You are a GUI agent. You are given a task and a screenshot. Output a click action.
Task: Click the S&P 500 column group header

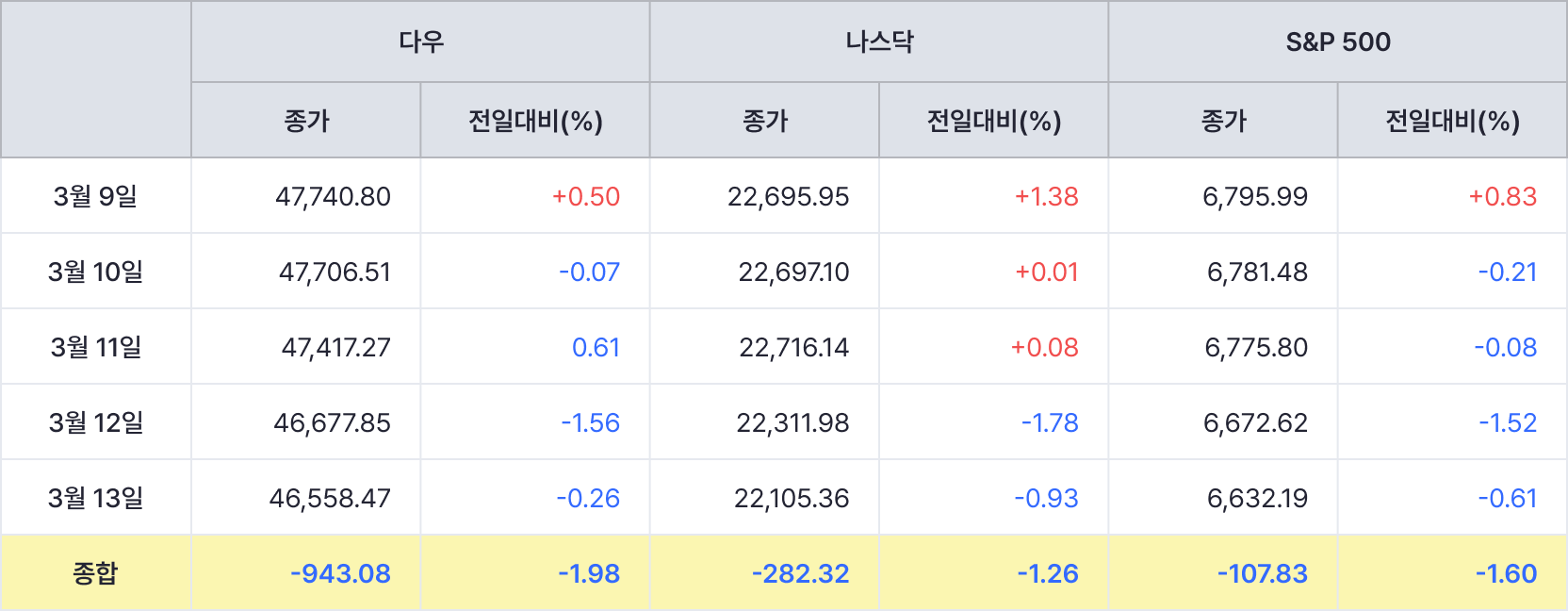[x=1337, y=41]
